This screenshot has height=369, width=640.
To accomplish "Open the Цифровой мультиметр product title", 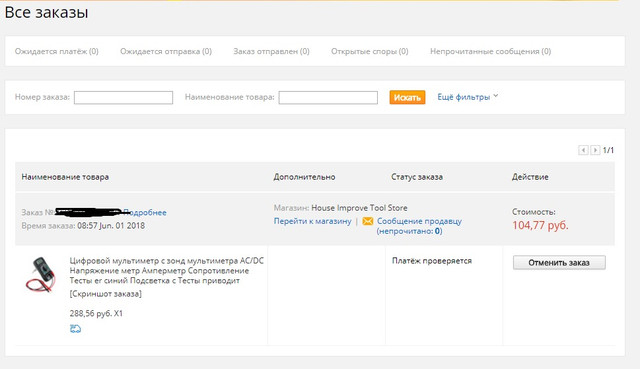I will 167,270.
